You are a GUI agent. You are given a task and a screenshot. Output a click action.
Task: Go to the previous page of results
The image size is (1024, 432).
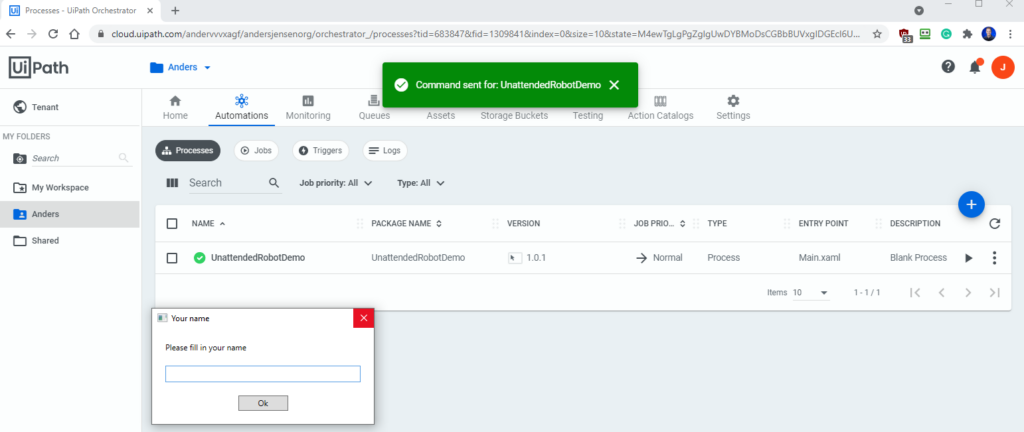point(942,292)
